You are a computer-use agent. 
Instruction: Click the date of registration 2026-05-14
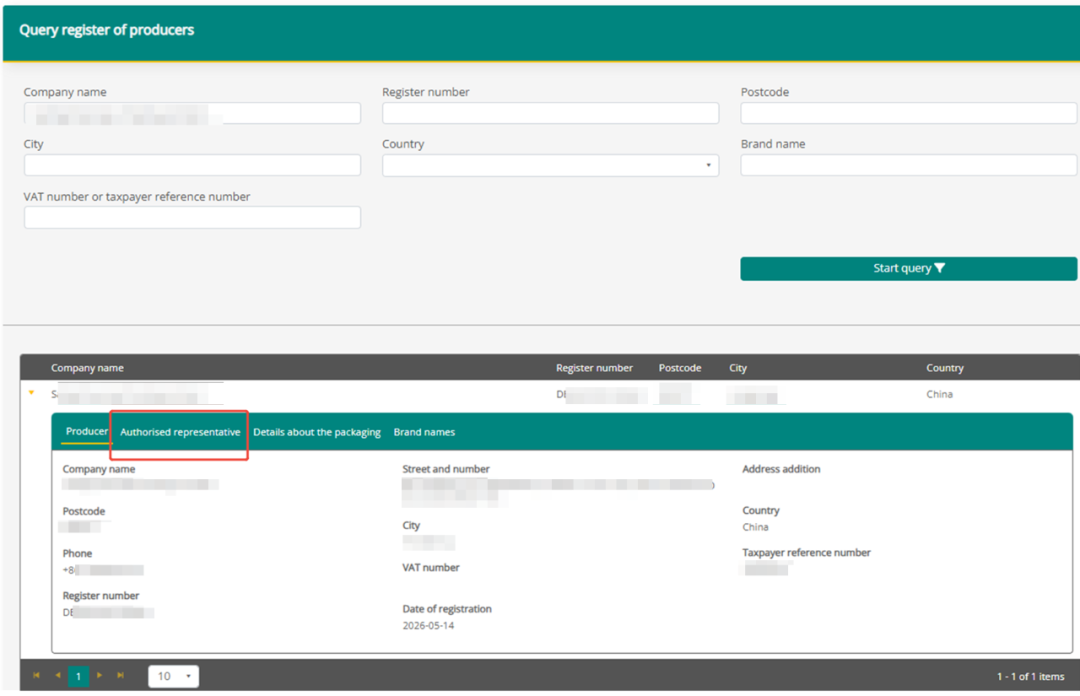coord(428,626)
